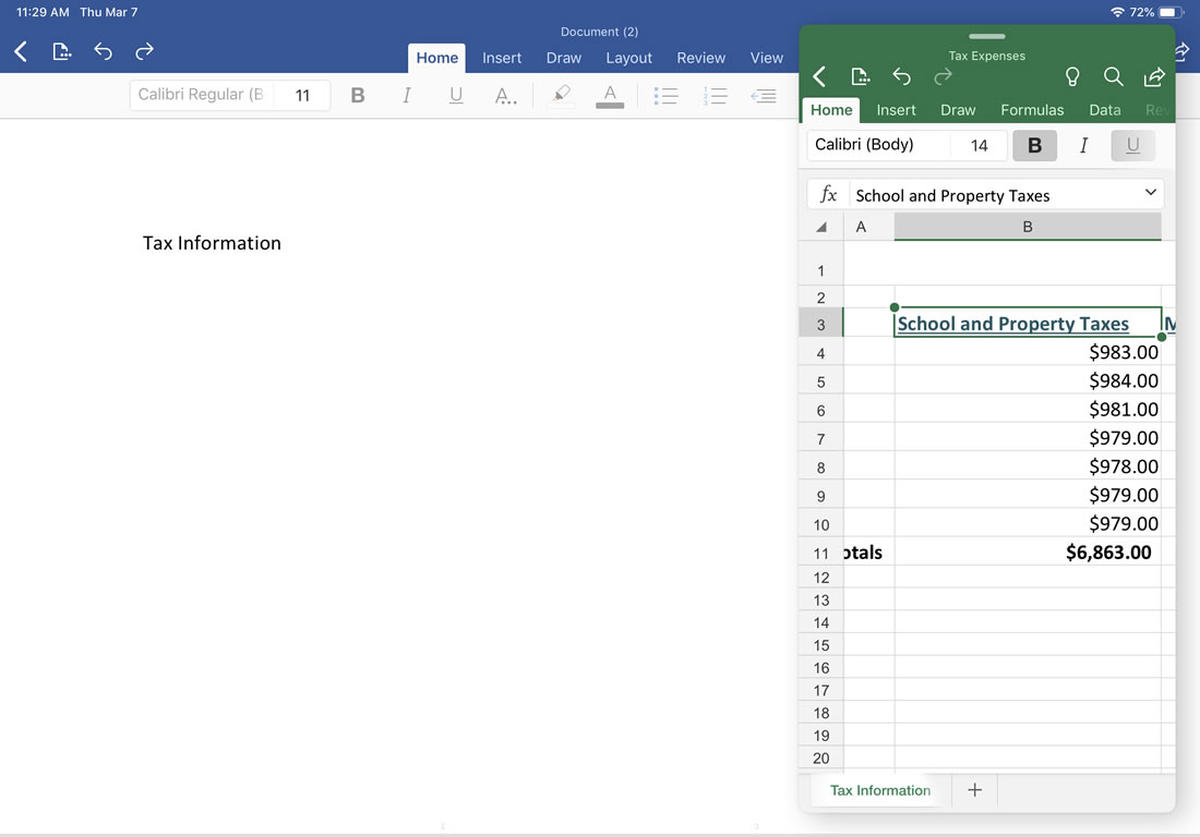The image size is (1200, 837).
Task: Toggle underline formatting in Excel
Action: pyautogui.click(x=1132, y=146)
